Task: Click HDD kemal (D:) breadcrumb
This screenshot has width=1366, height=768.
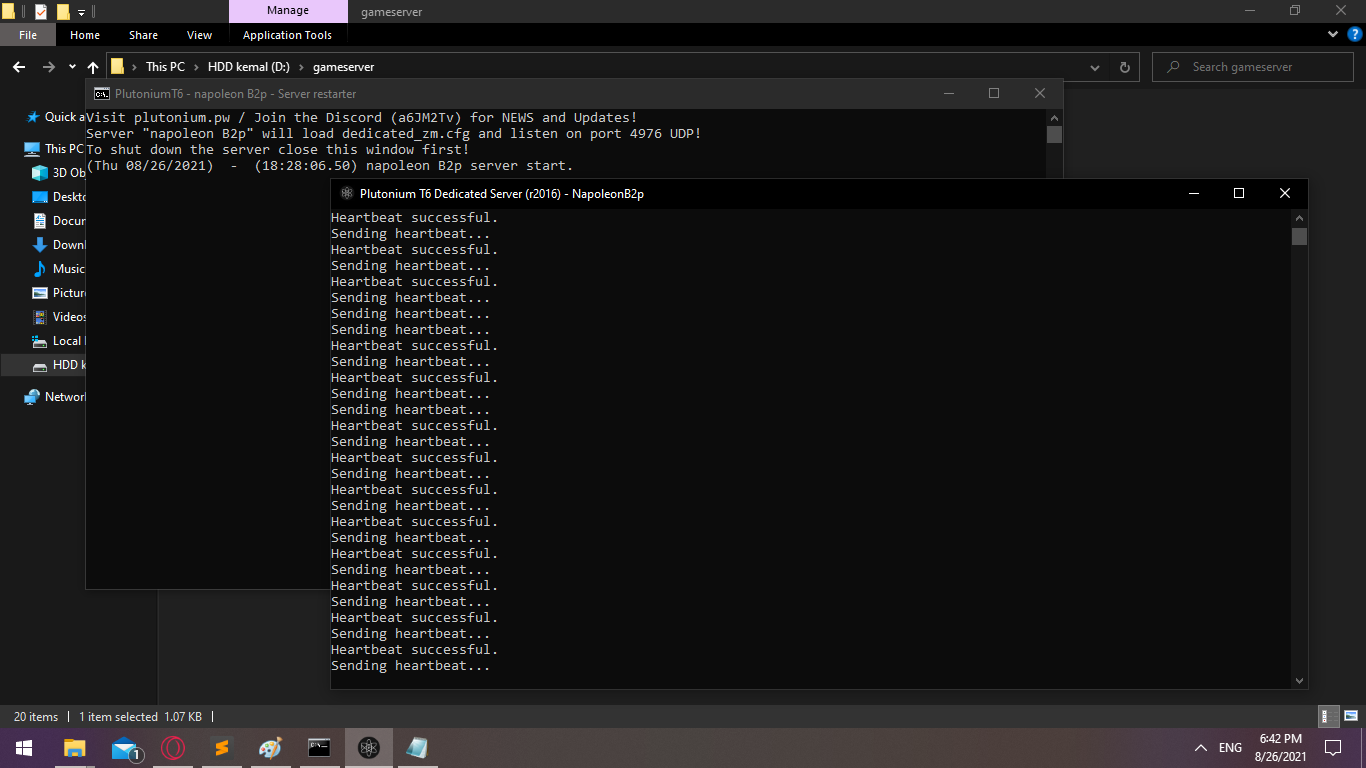Action: (248, 67)
